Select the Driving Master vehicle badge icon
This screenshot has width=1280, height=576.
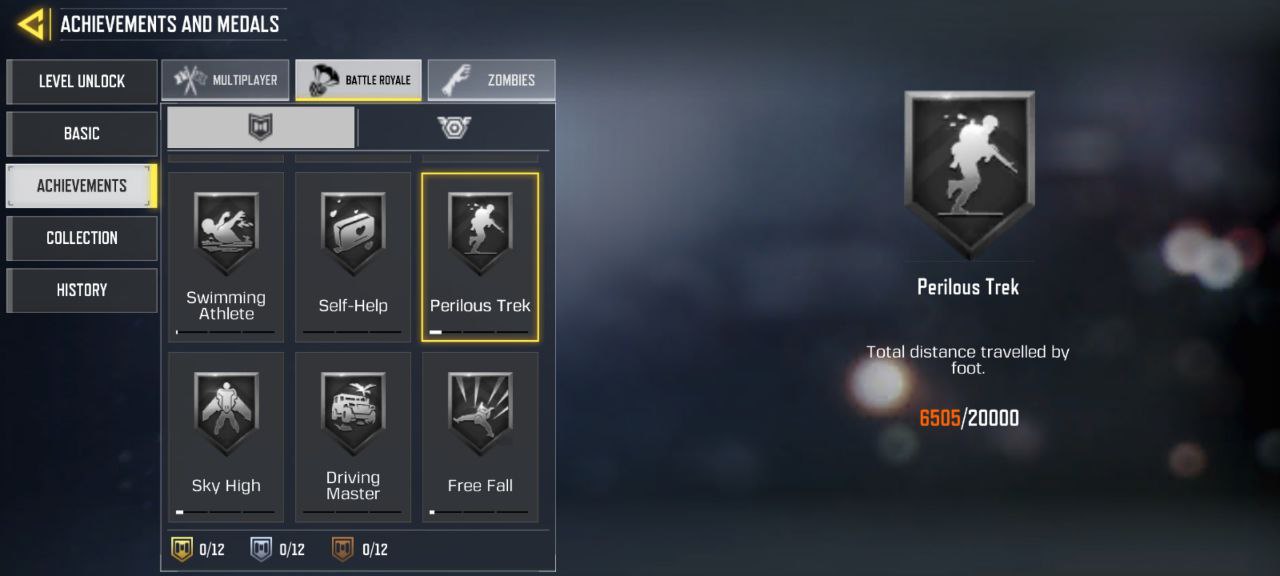point(353,413)
